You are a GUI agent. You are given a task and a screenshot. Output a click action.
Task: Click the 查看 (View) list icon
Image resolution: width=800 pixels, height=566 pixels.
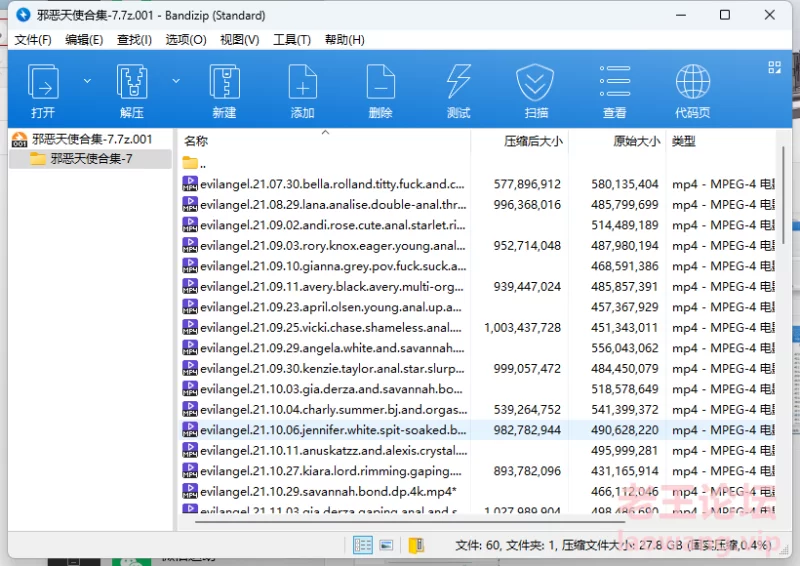(614, 81)
